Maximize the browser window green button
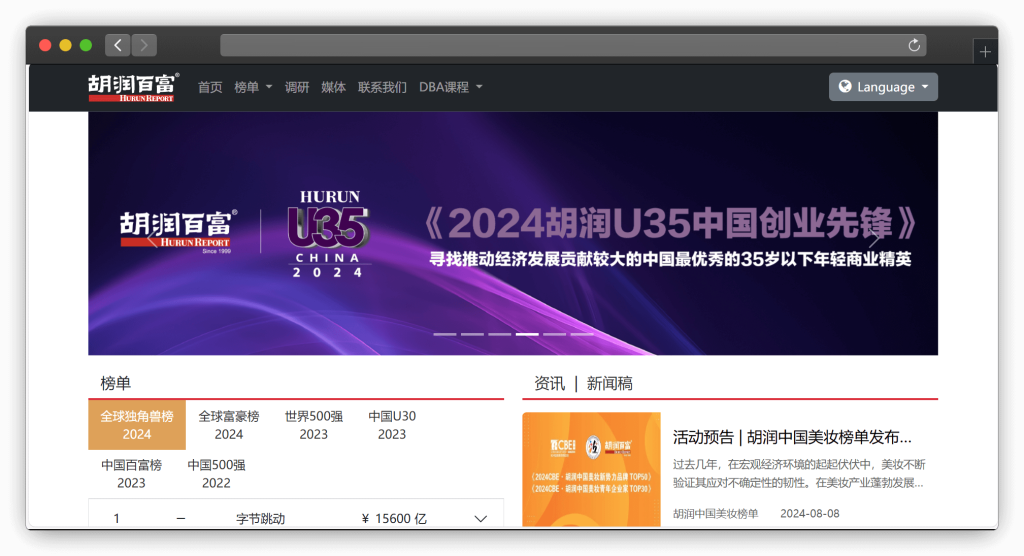This screenshot has width=1024, height=556. coord(86,45)
